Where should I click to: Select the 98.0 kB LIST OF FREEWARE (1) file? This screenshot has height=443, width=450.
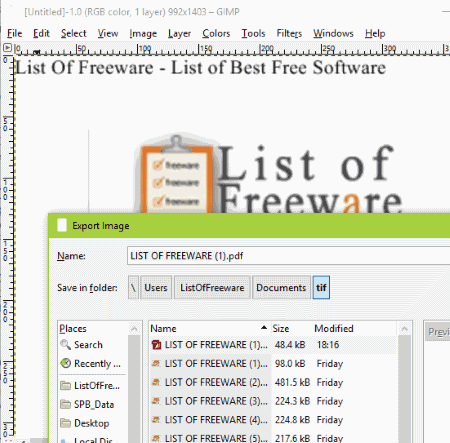click(273, 363)
